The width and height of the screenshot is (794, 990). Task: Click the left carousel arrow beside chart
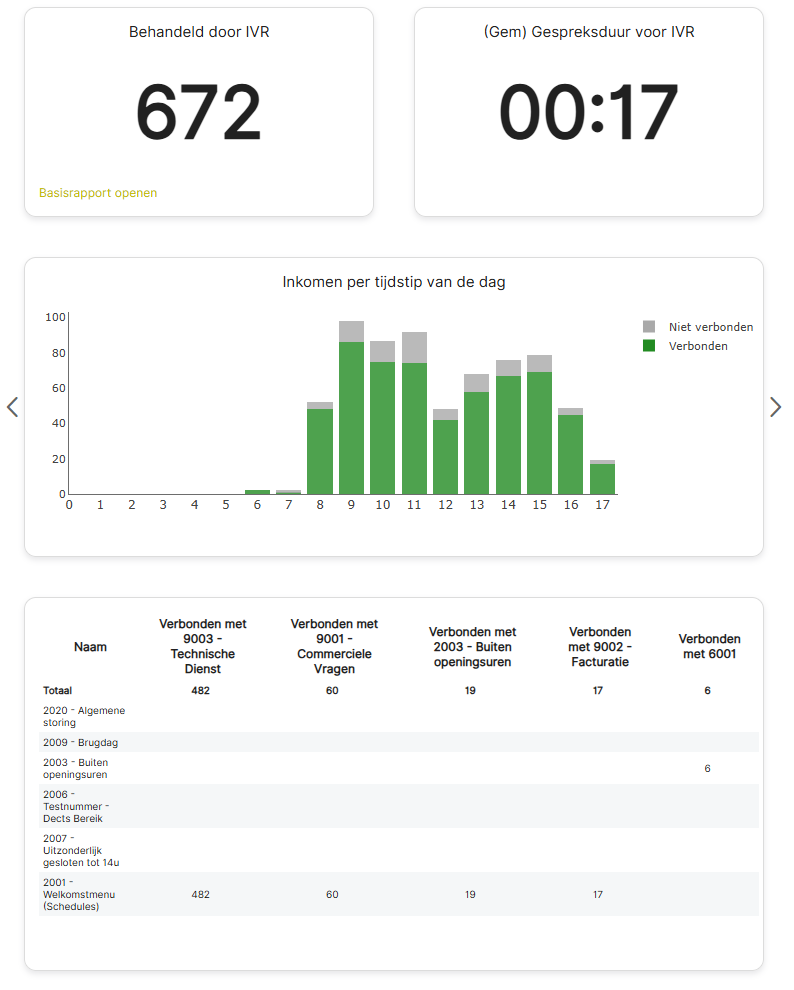(x=12, y=407)
